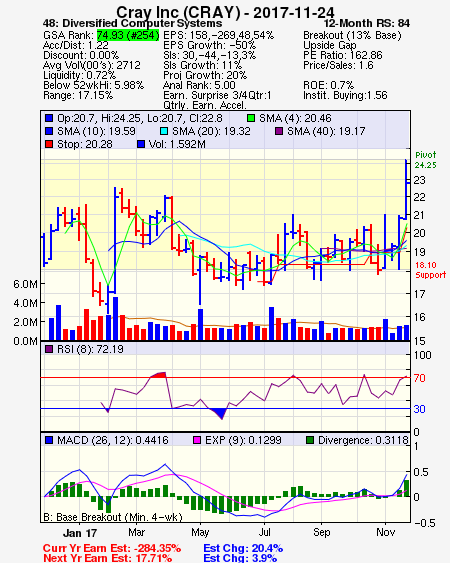The height and width of the screenshot is (563, 450).
Task: Click the Range: 17.15% text
Action: [78, 96]
